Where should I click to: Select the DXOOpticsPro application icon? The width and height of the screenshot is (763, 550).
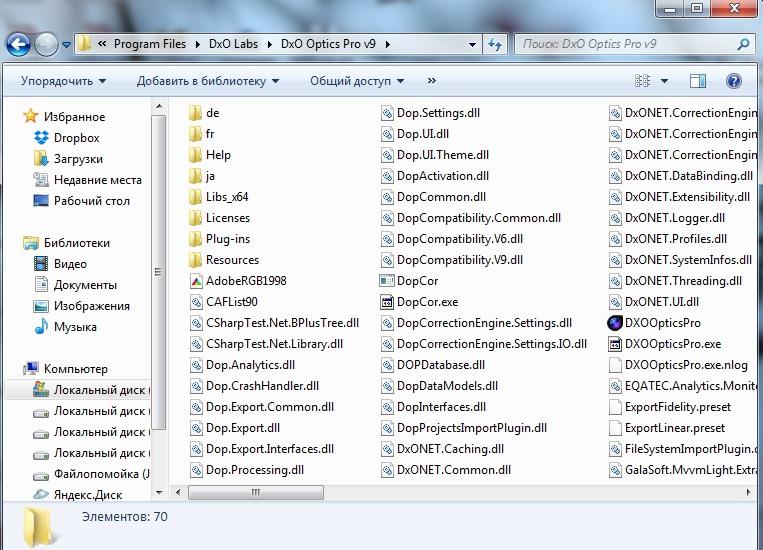tap(615, 323)
